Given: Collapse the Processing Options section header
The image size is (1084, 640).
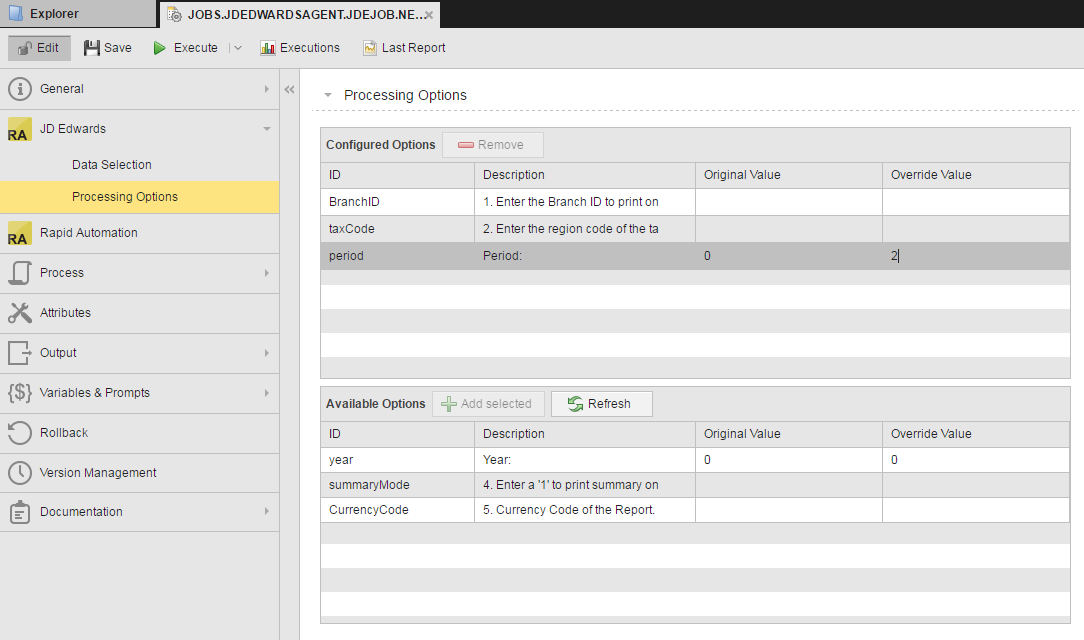Looking at the screenshot, I should pyautogui.click(x=328, y=96).
